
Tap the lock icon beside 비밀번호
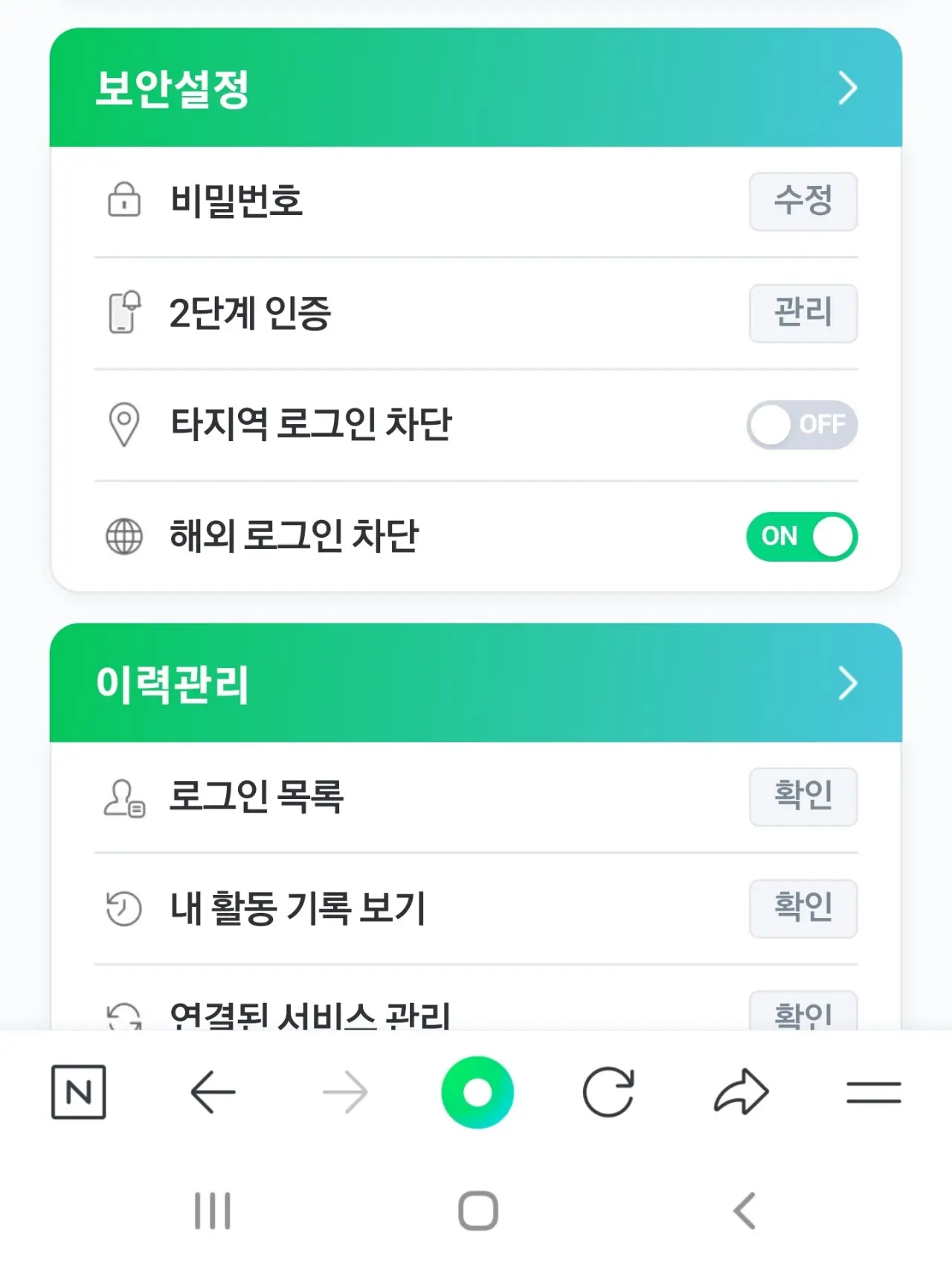(124, 200)
